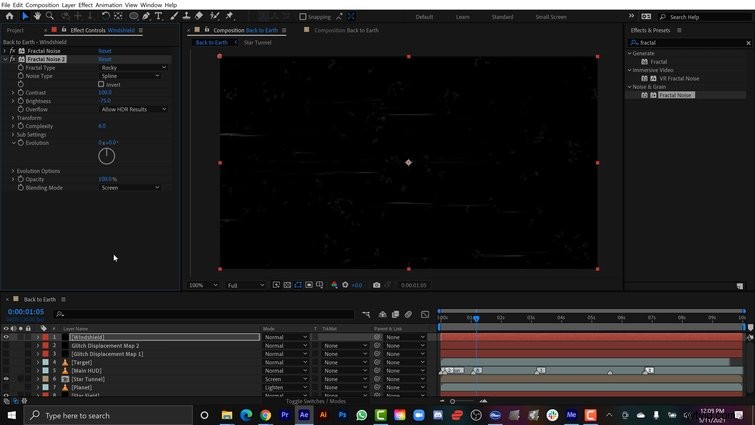Toggle the Fractal Noise effect fx switch
755x425 pixels.
[x=13, y=51]
